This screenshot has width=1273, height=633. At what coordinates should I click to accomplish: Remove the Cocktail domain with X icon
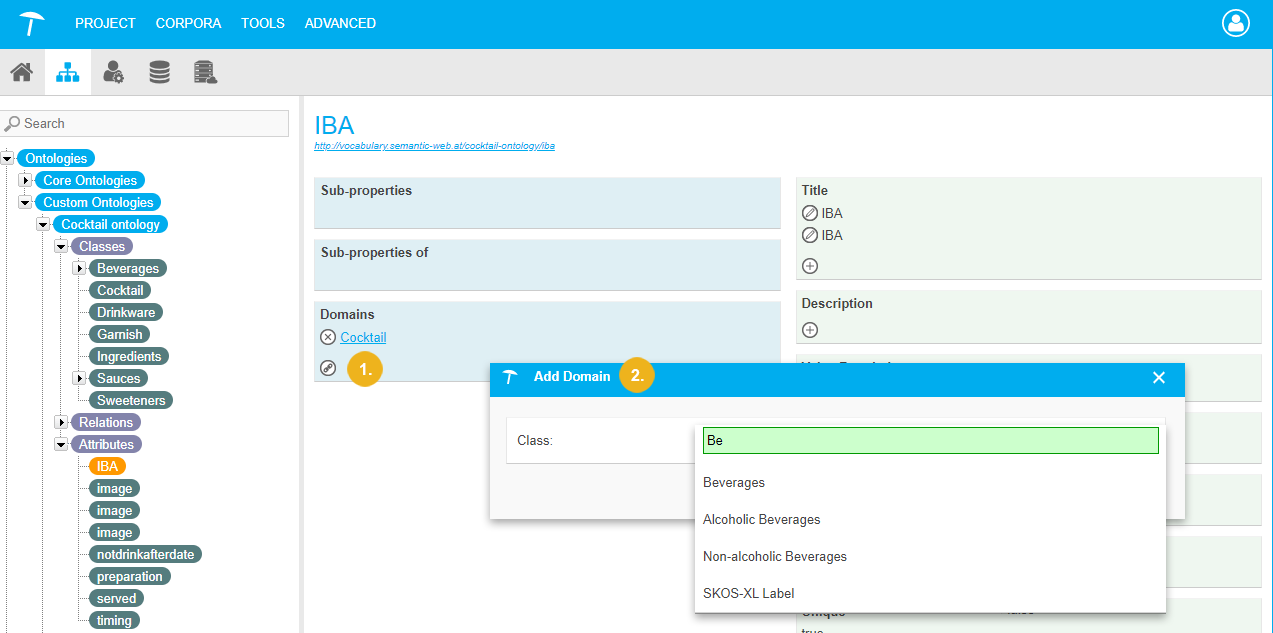(328, 338)
